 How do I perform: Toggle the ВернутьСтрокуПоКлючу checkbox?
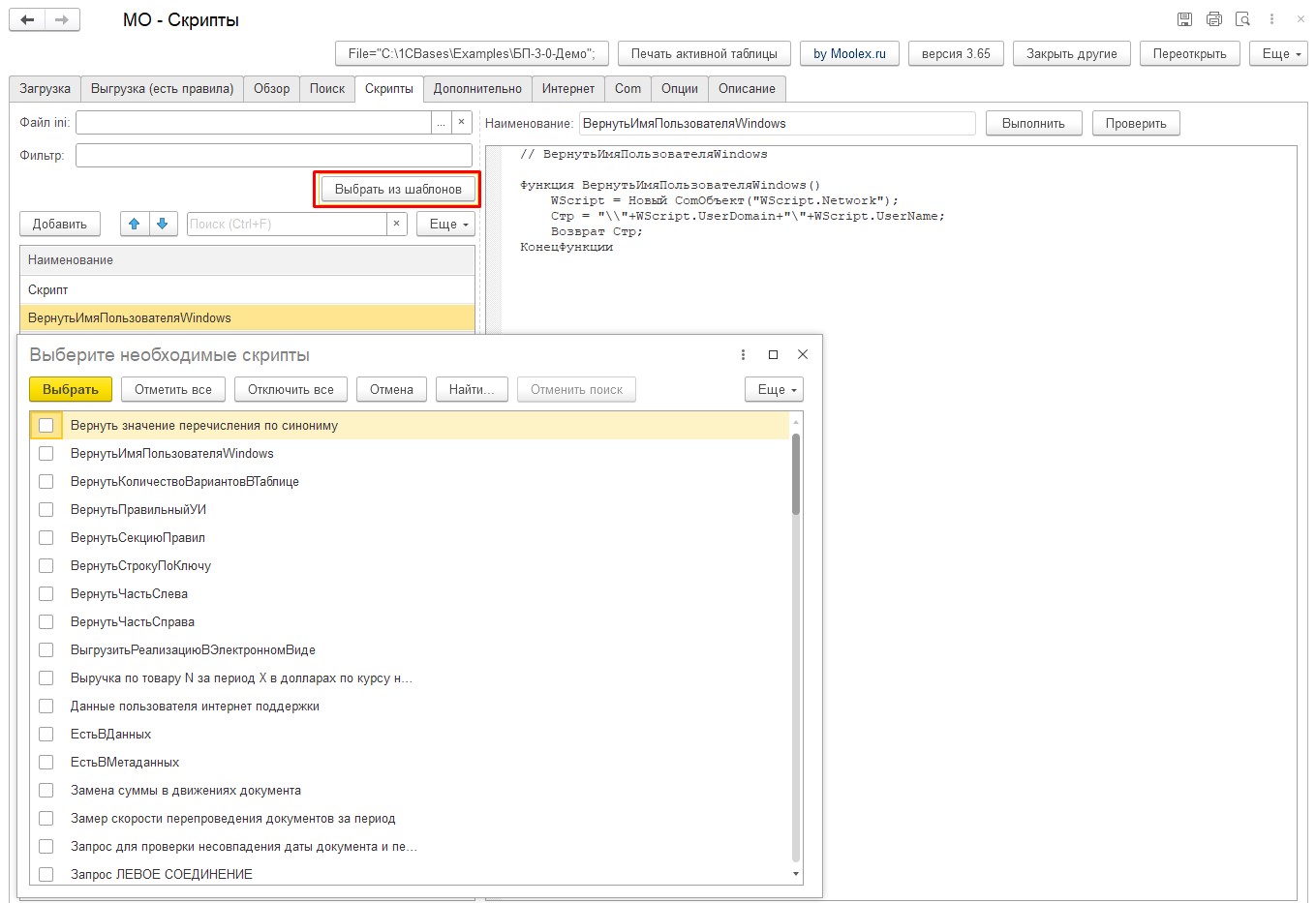point(46,565)
